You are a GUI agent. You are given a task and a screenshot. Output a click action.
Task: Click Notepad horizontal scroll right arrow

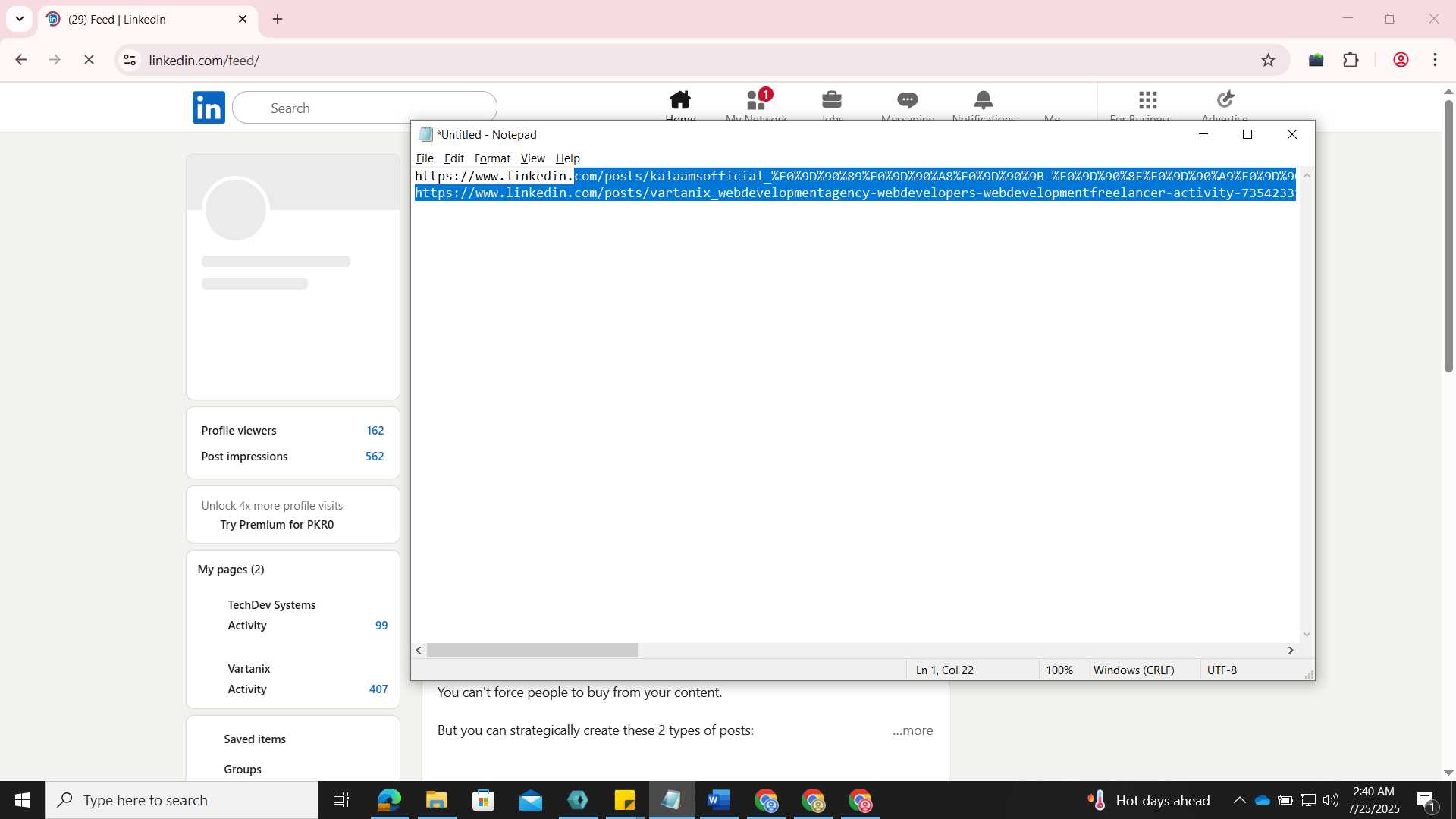pyautogui.click(x=1291, y=650)
